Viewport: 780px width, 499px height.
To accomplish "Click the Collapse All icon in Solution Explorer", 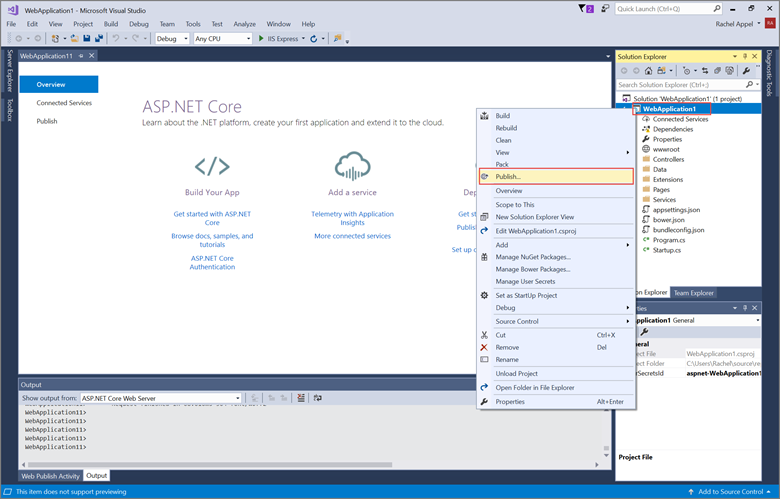I will point(717,71).
